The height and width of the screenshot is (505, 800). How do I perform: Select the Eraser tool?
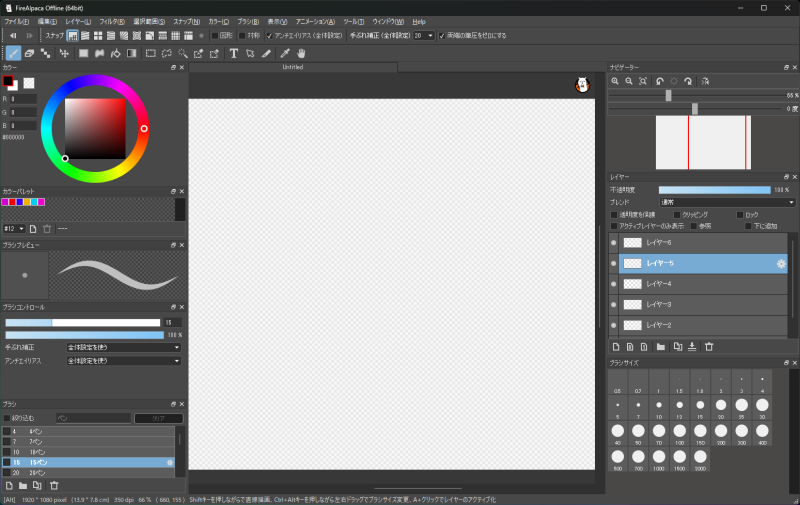pyautogui.click(x=30, y=53)
